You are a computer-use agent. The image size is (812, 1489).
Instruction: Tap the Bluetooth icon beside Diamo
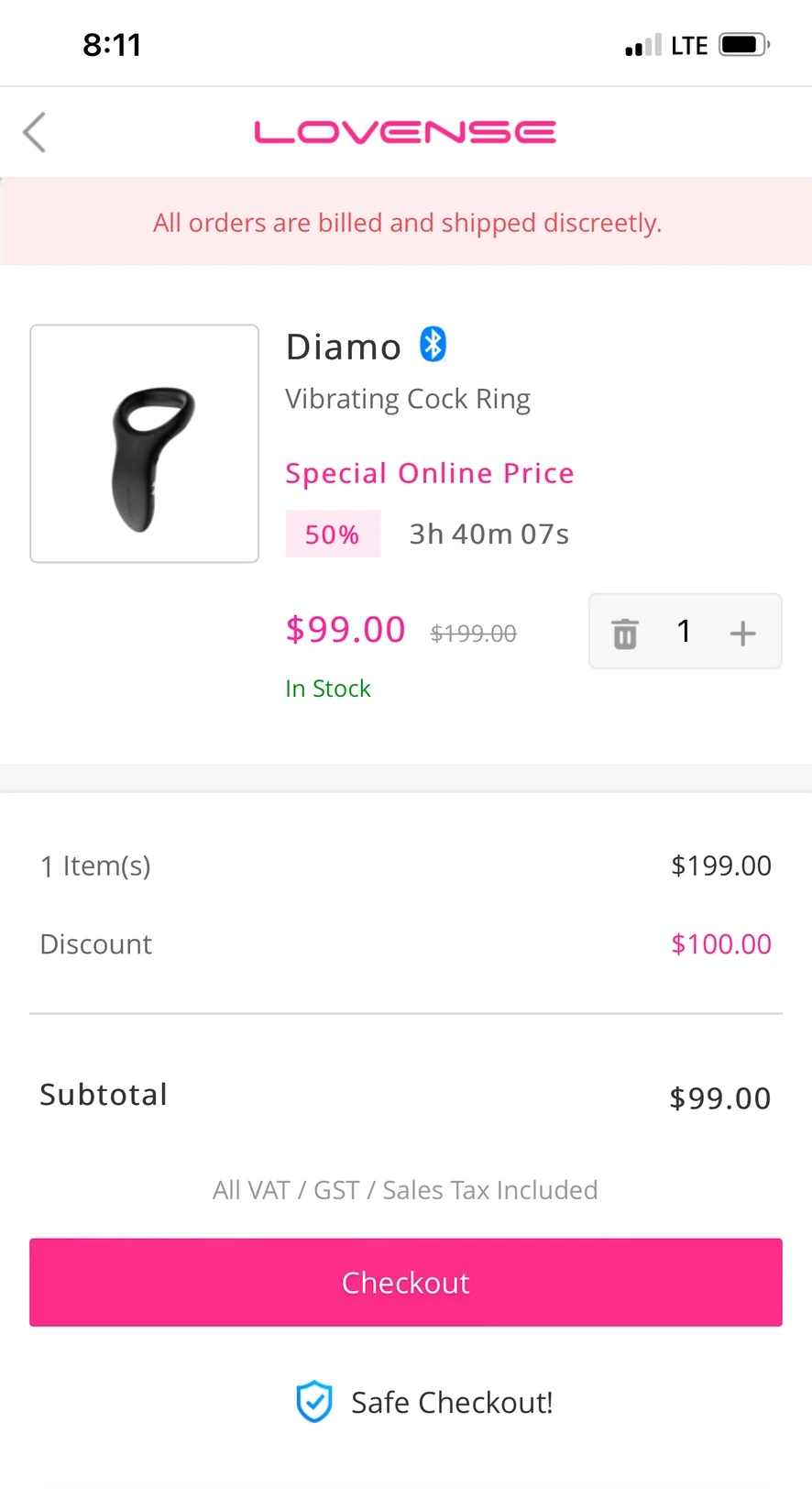point(433,345)
